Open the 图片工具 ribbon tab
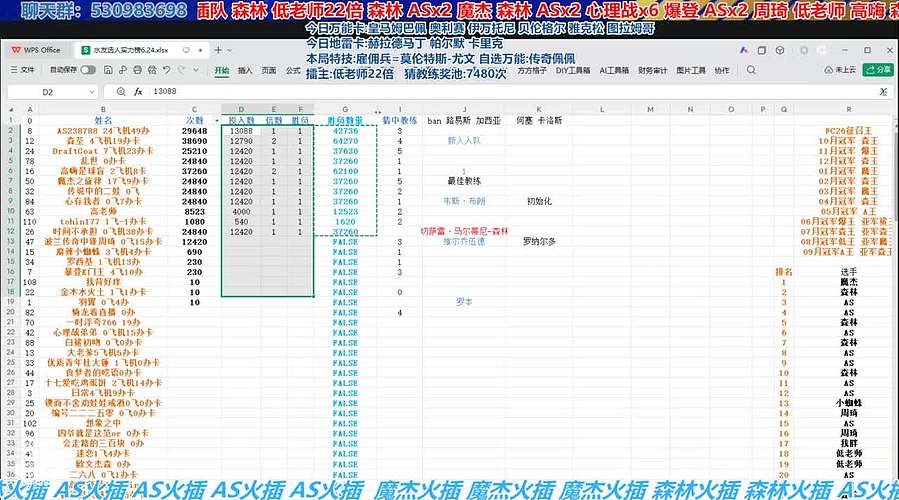 [x=691, y=71]
